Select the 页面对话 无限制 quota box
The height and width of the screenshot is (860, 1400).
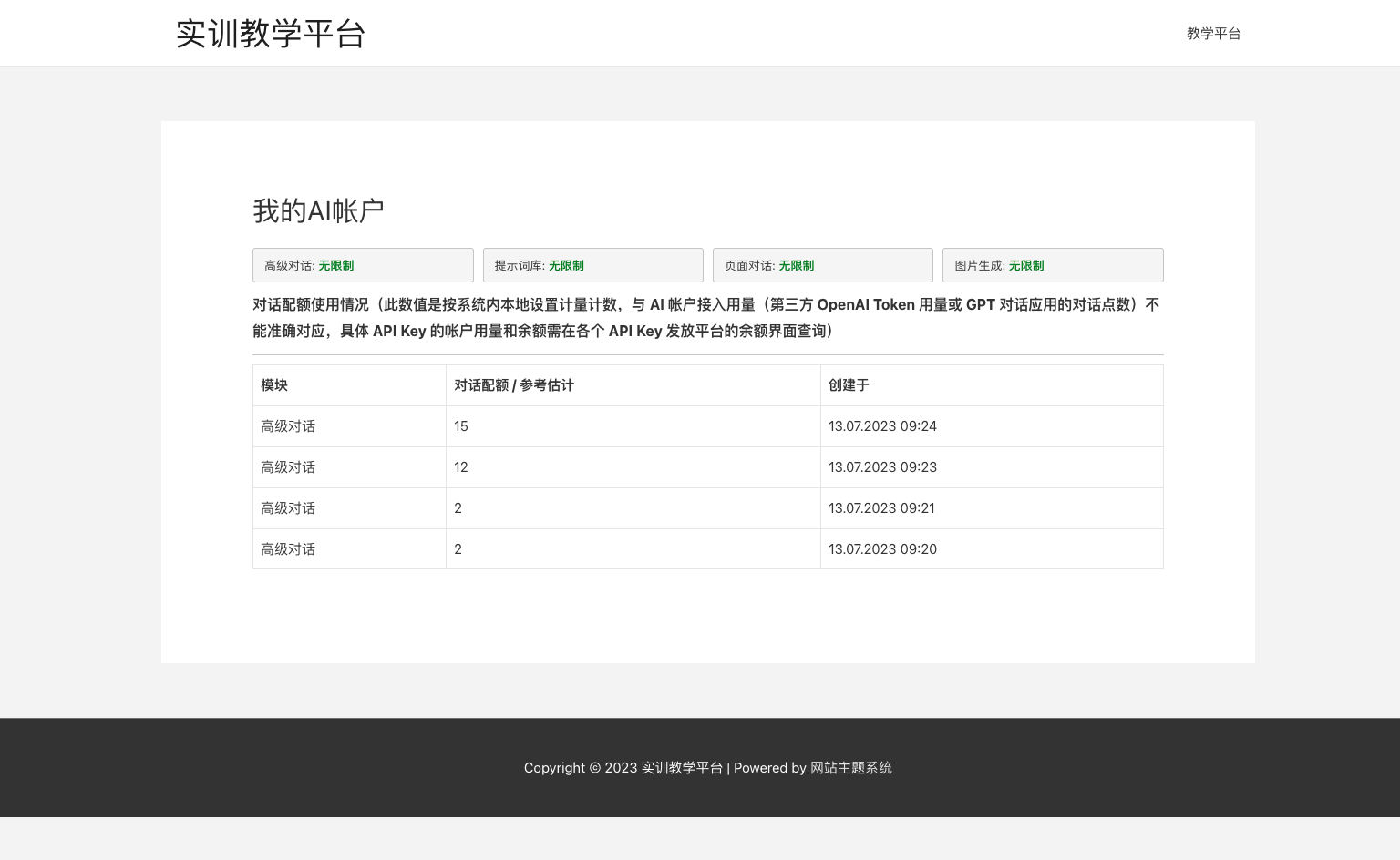pos(822,265)
